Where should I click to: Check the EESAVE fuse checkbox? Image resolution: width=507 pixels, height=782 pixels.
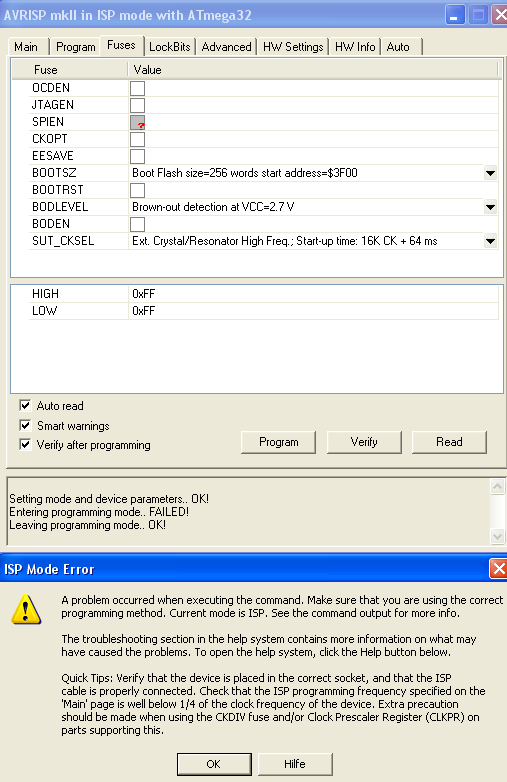[x=138, y=156]
